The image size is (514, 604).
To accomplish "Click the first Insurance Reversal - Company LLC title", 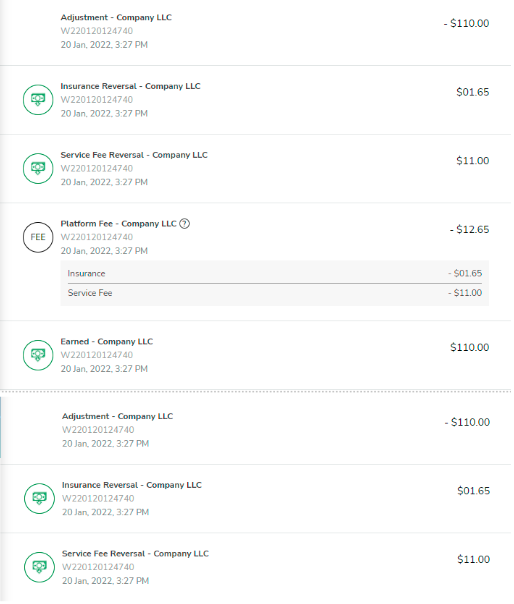I will 131,87.
